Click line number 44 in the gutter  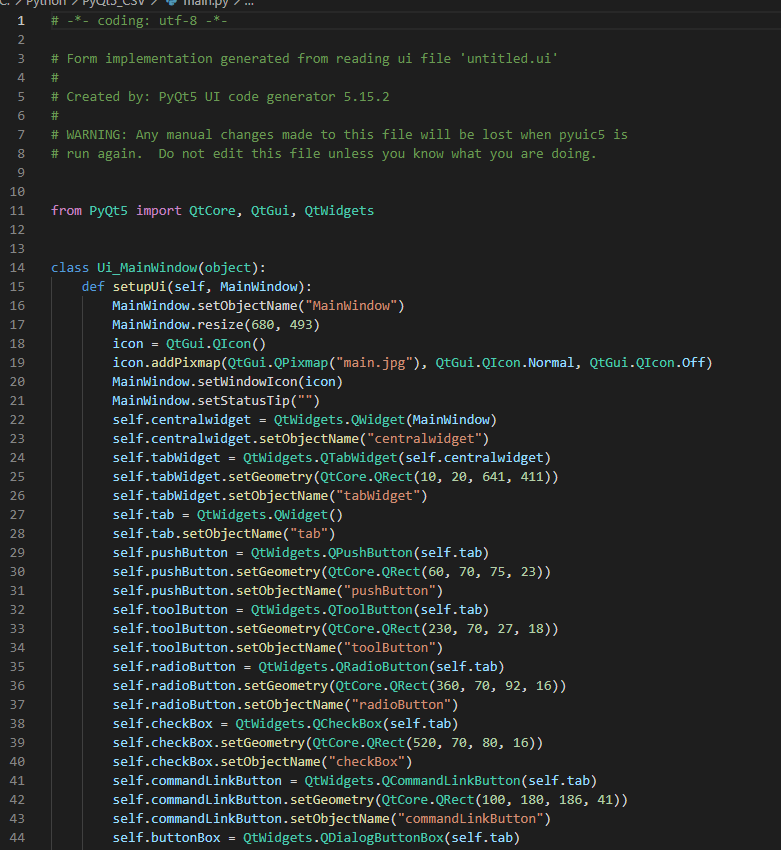17,838
